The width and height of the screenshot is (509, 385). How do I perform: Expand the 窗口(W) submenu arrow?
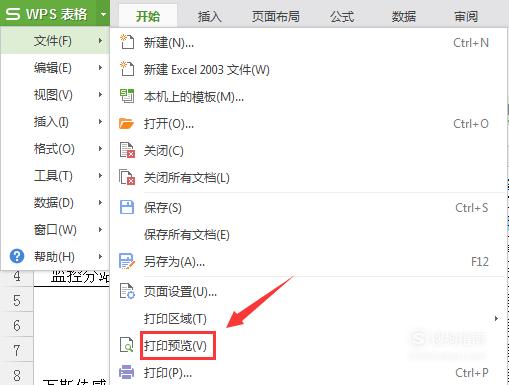point(100,229)
